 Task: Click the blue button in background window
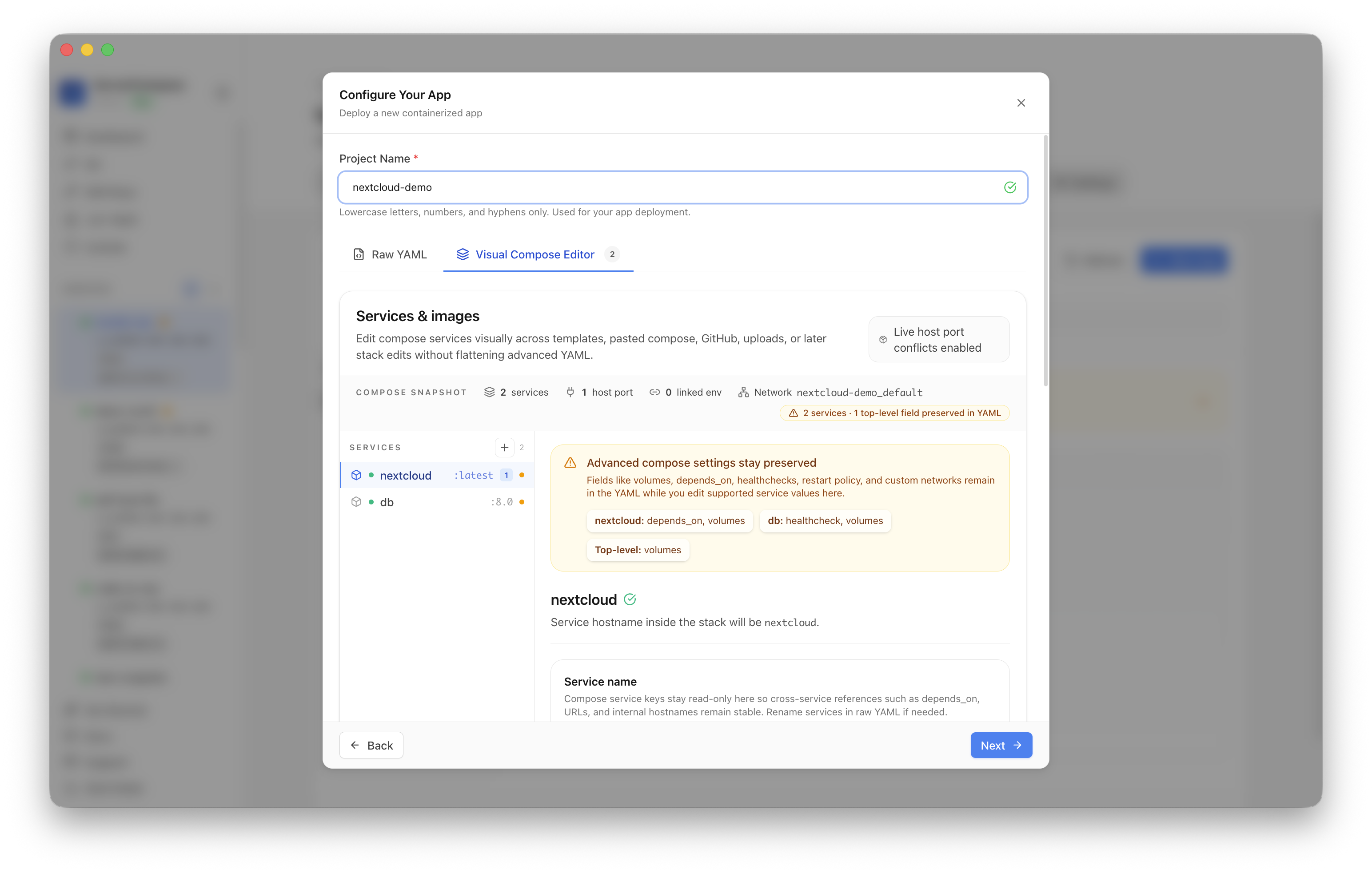point(1184,260)
